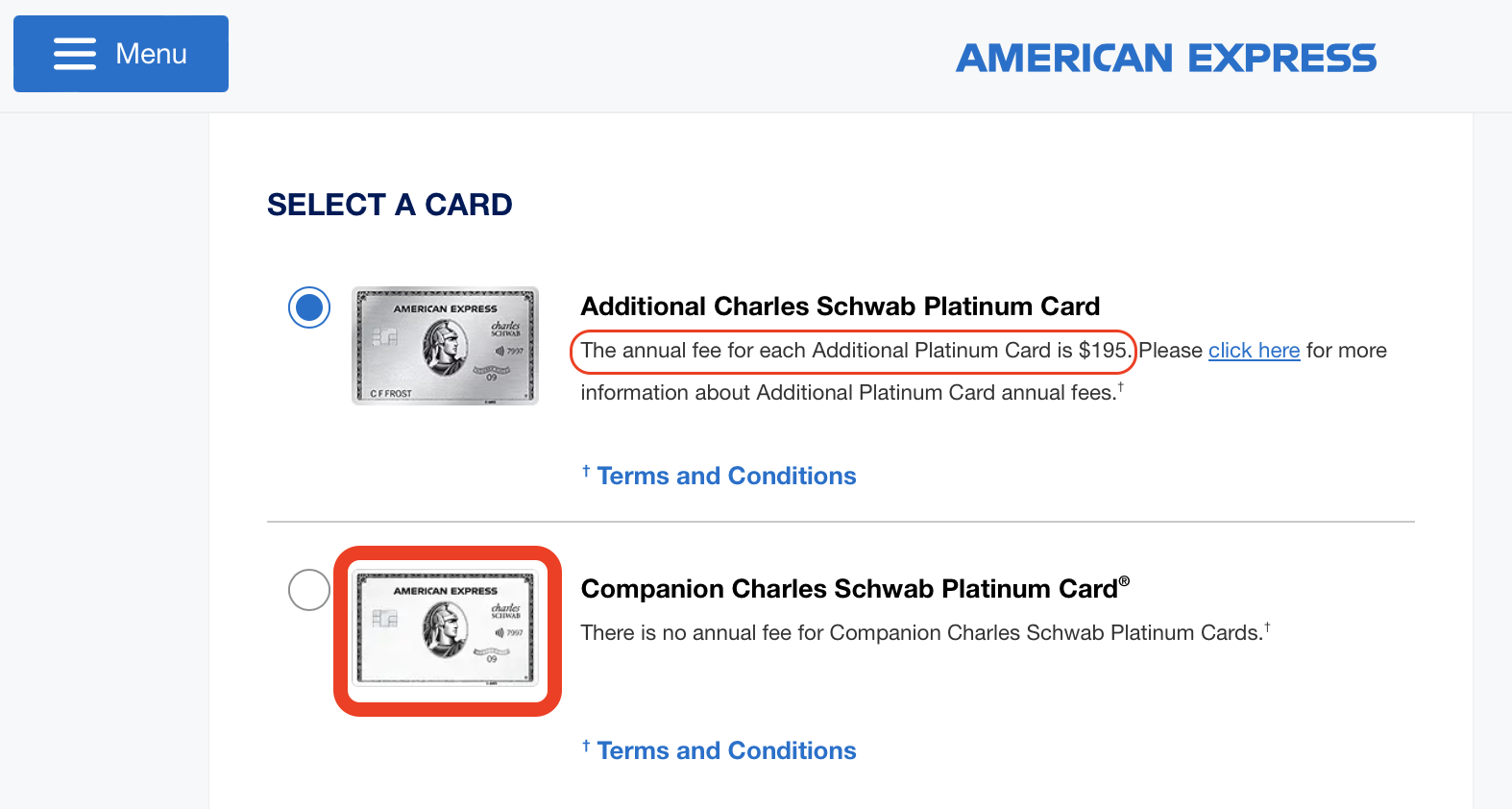Click the 'no annual fee for Companion' description

coord(921,633)
